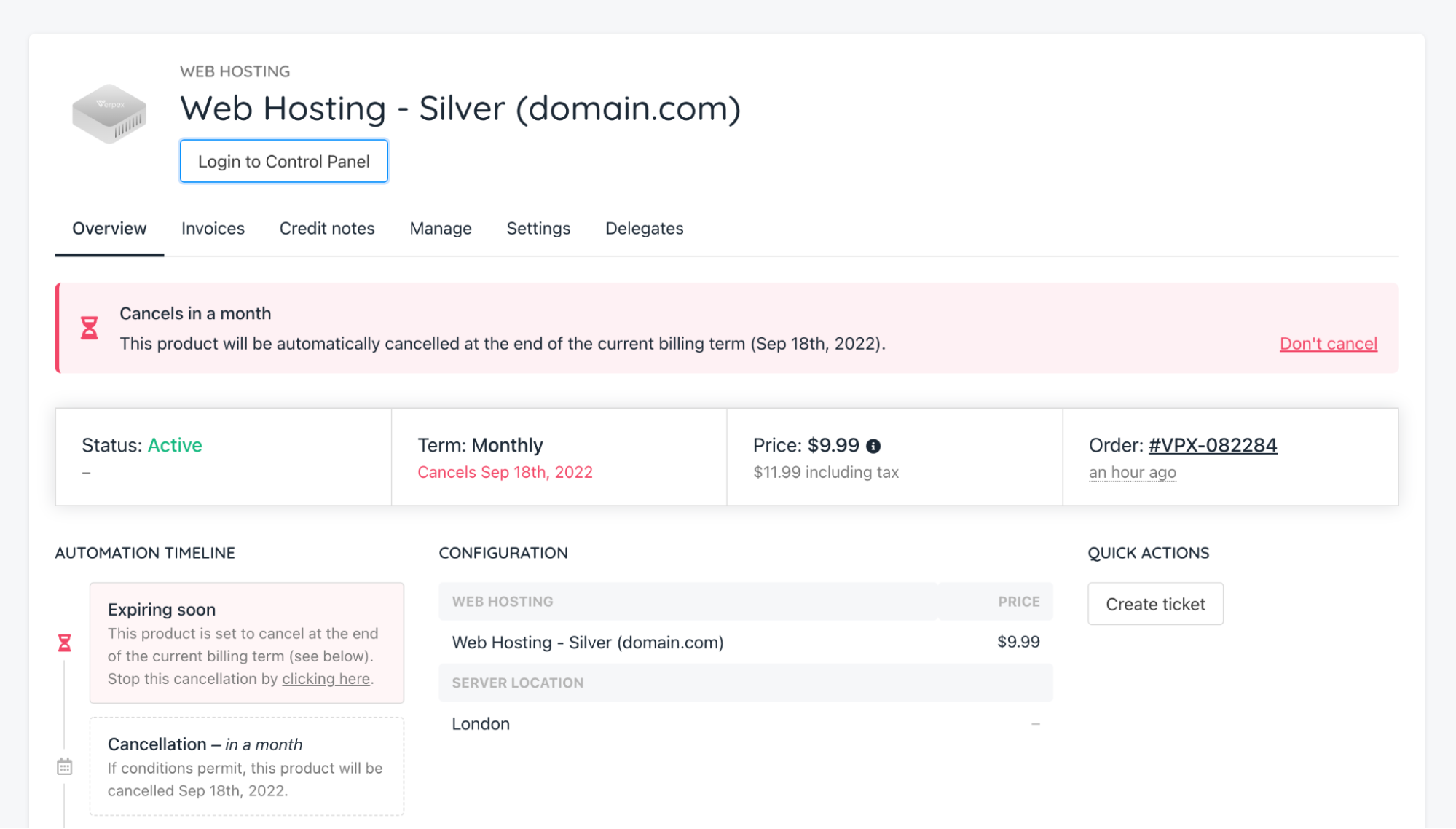Click the 'clicking here' cancellation link
The width and height of the screenshot is (1456, 829).
[x=326, y=679]
